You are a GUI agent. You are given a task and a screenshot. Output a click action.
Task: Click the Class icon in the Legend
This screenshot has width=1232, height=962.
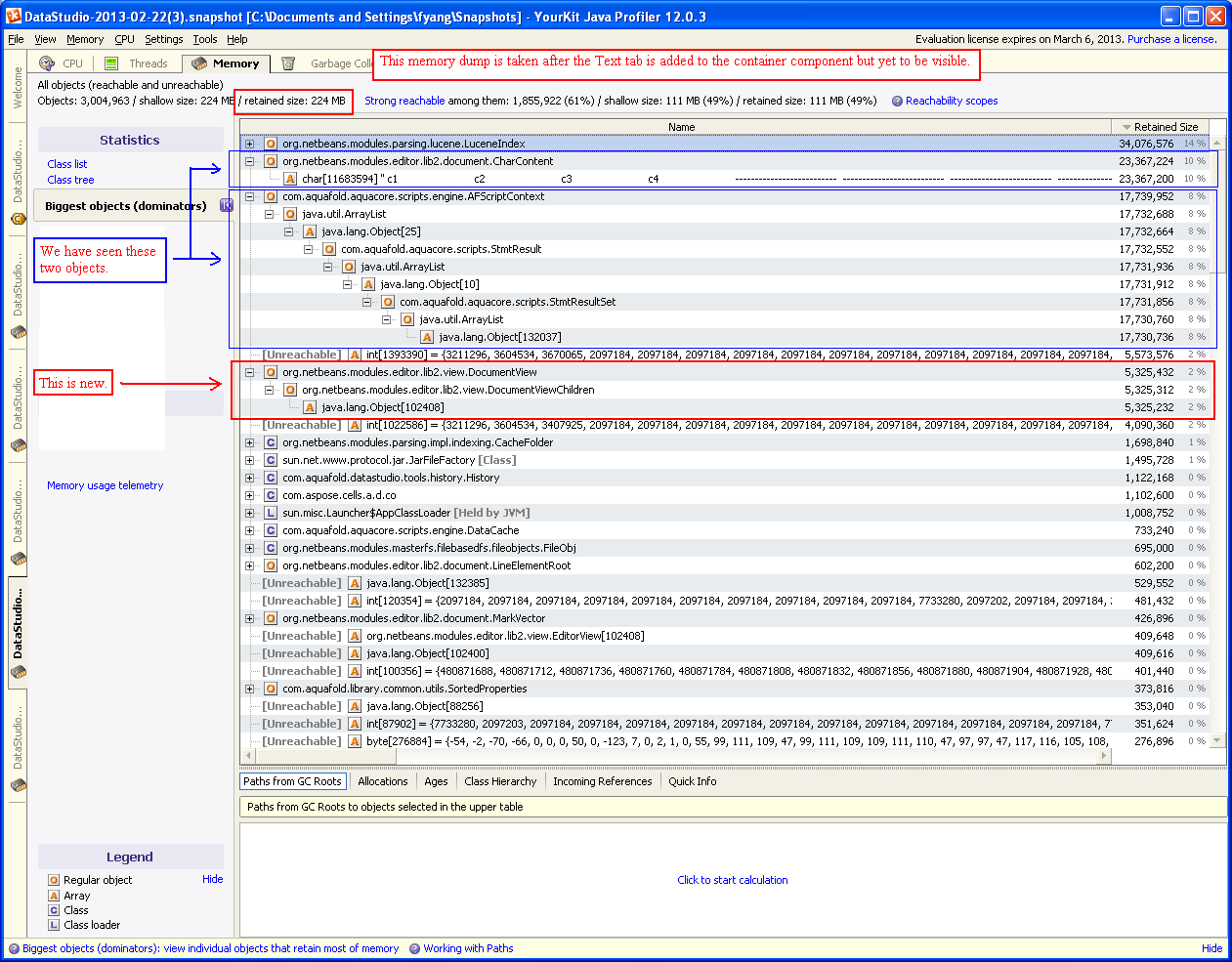click(54, 910)
